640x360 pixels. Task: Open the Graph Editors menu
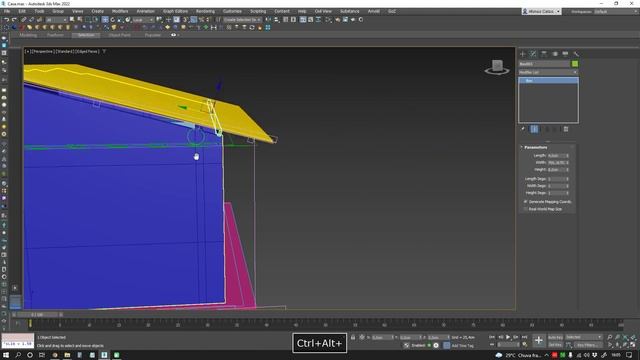(176, 11)
